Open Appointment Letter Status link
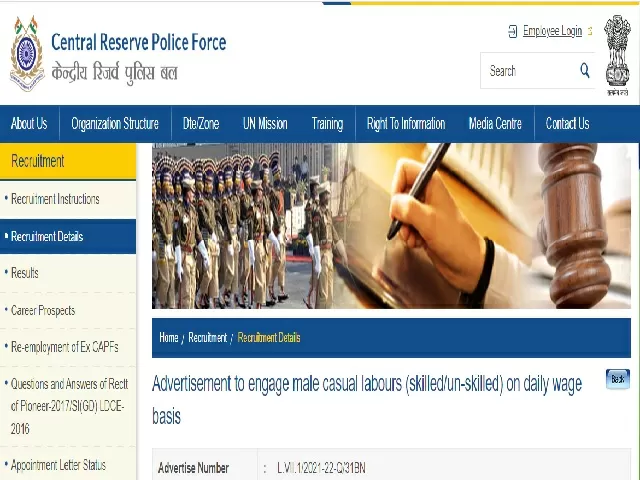This screenshot has width=640, height=480. 58,465
